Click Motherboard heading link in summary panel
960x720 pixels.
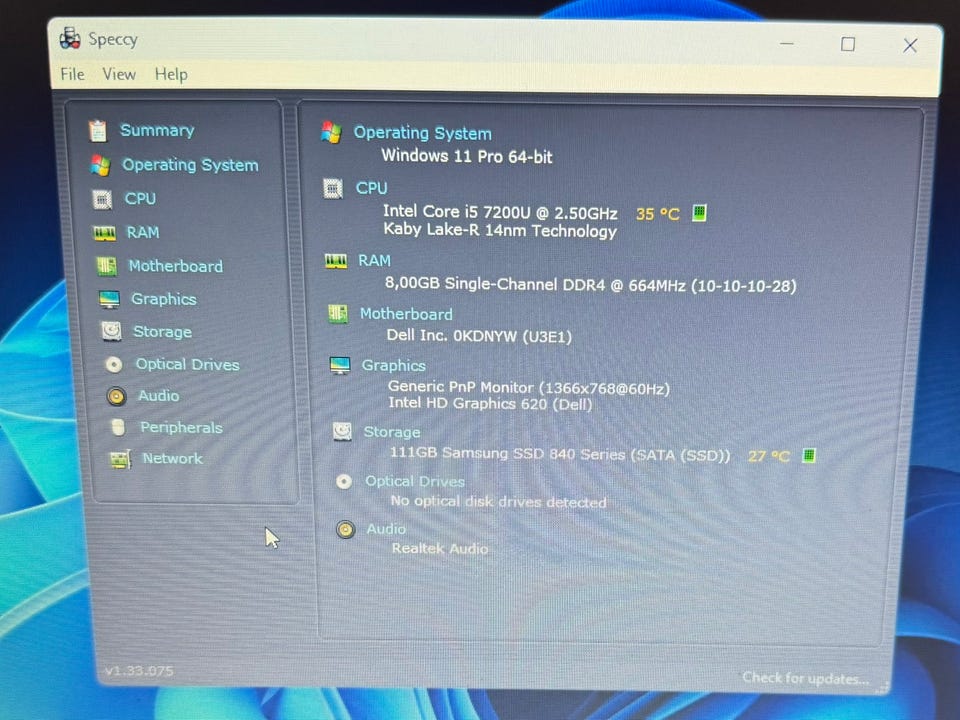[406, 314]
